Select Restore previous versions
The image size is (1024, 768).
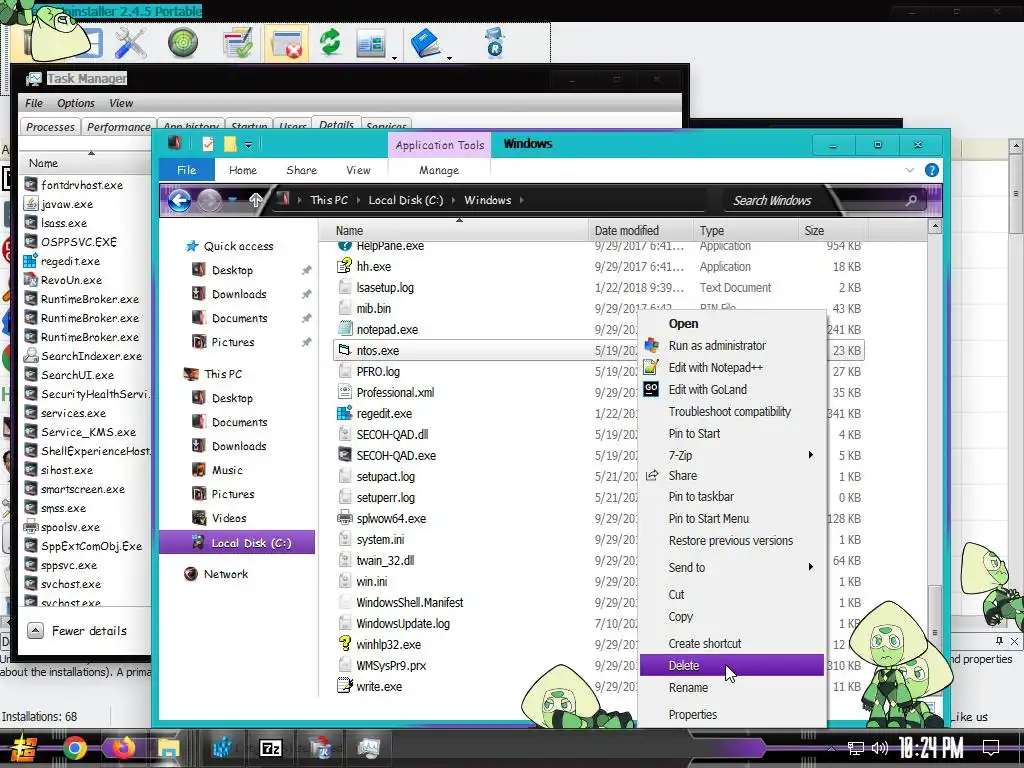pos(731,541)
